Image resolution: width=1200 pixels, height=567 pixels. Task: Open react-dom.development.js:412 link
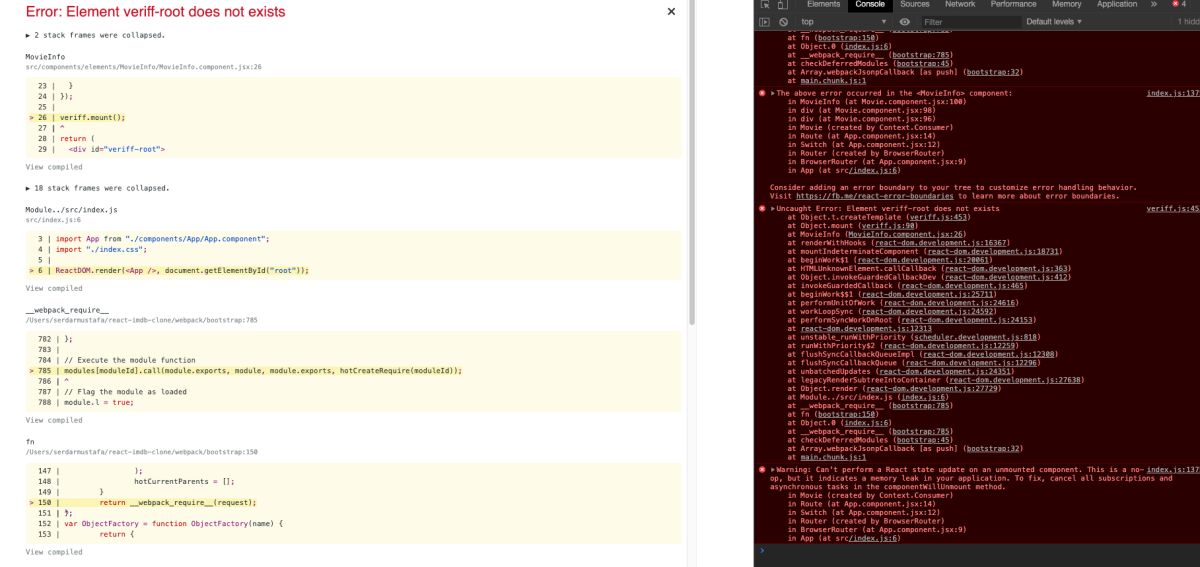coord(1008,276)
